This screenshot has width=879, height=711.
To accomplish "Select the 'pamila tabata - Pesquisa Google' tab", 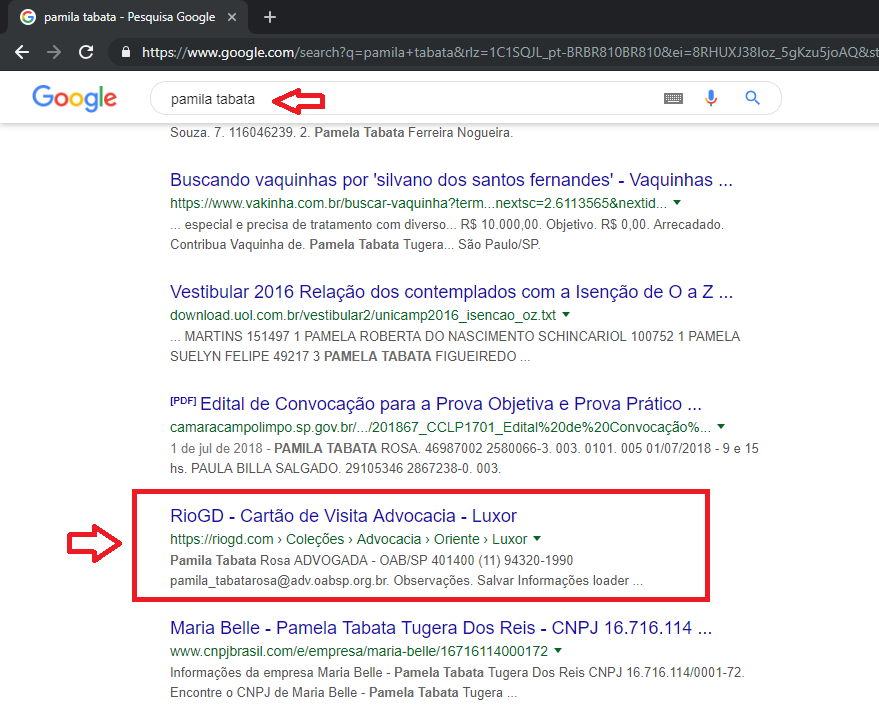I will coord(130,16).
